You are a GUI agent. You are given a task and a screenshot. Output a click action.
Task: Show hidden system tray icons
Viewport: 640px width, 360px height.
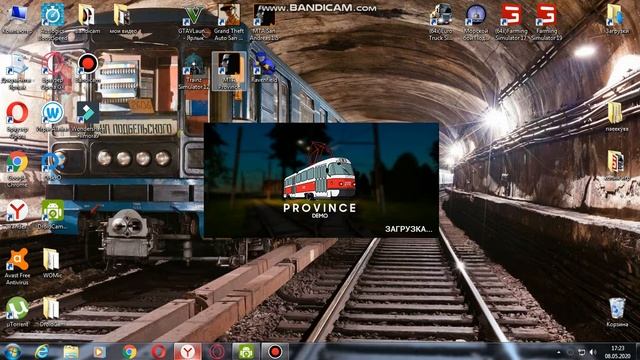point(558,352)
